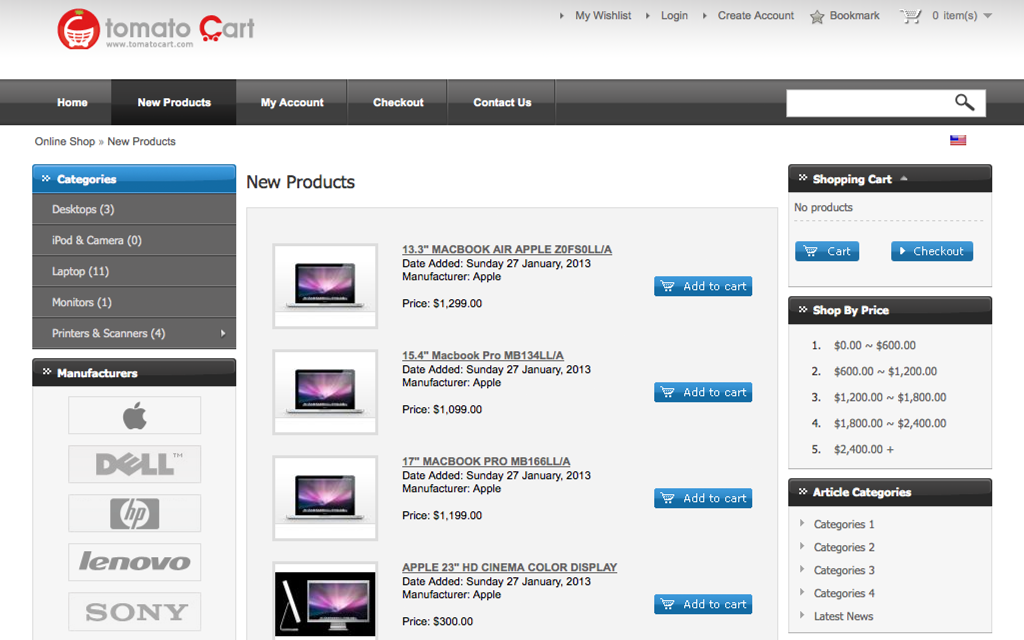1024x640 pixels.
Task: Open the Lenovo manufacturer logo
Action: tap(134, 562)
